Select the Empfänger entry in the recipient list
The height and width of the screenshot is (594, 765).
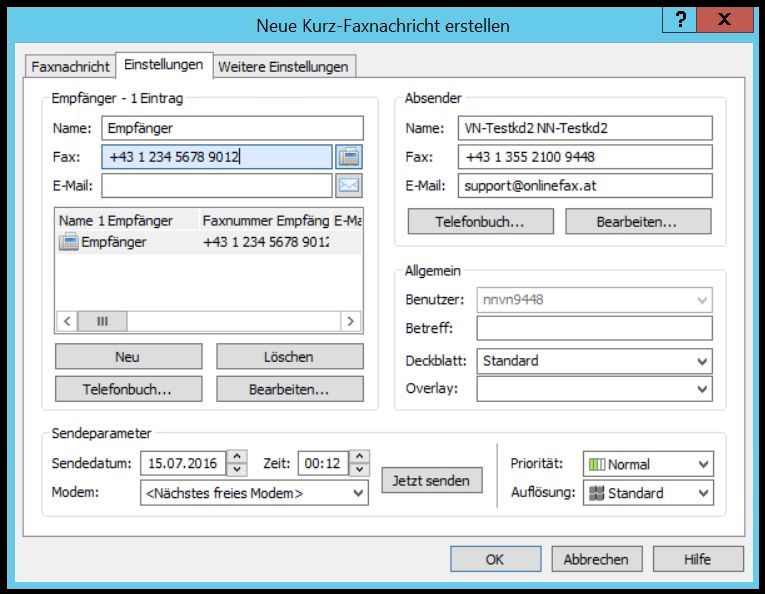click(x=114, y=242)
